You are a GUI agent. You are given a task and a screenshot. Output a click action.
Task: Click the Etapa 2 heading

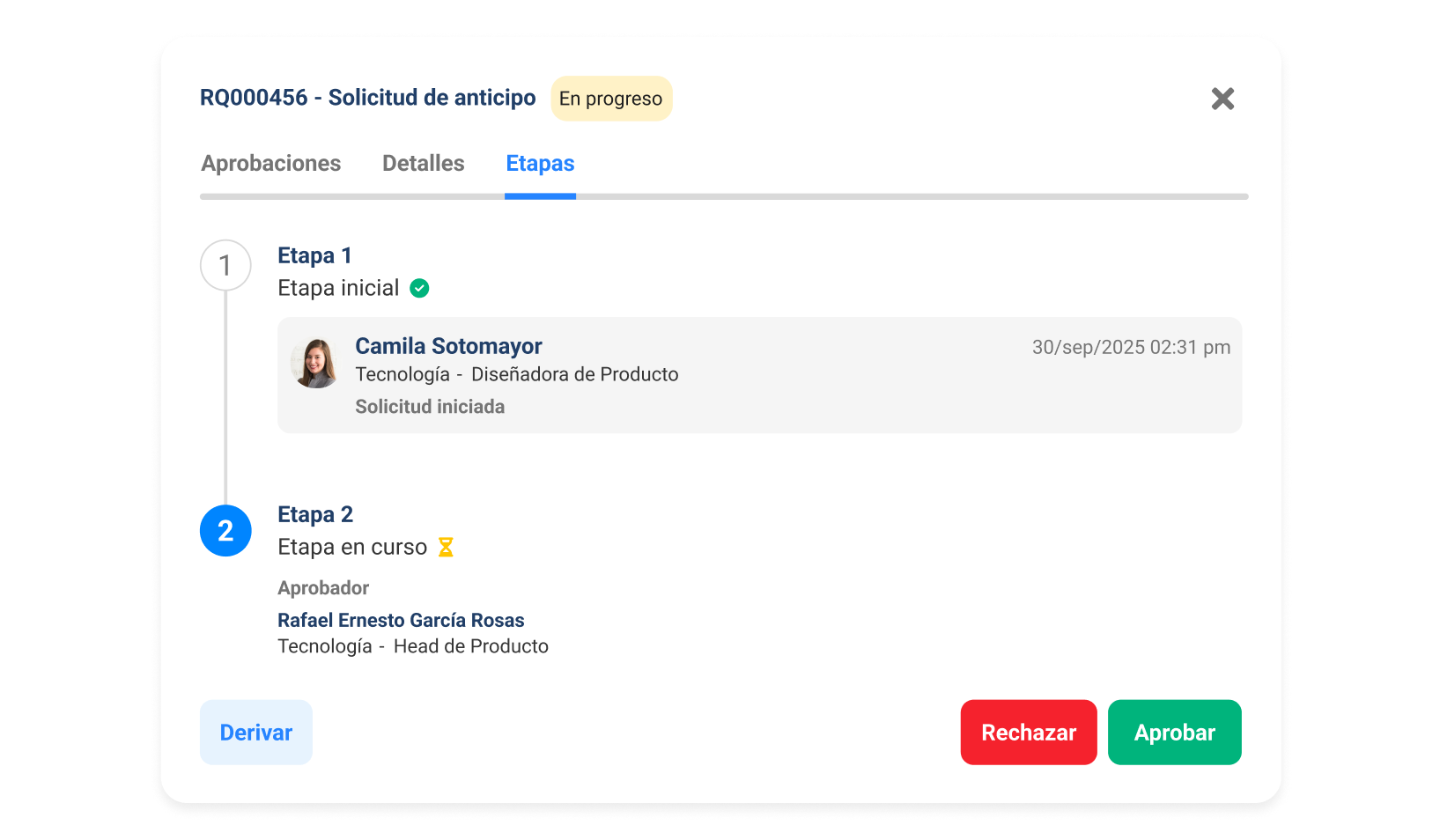pos(315,514)
